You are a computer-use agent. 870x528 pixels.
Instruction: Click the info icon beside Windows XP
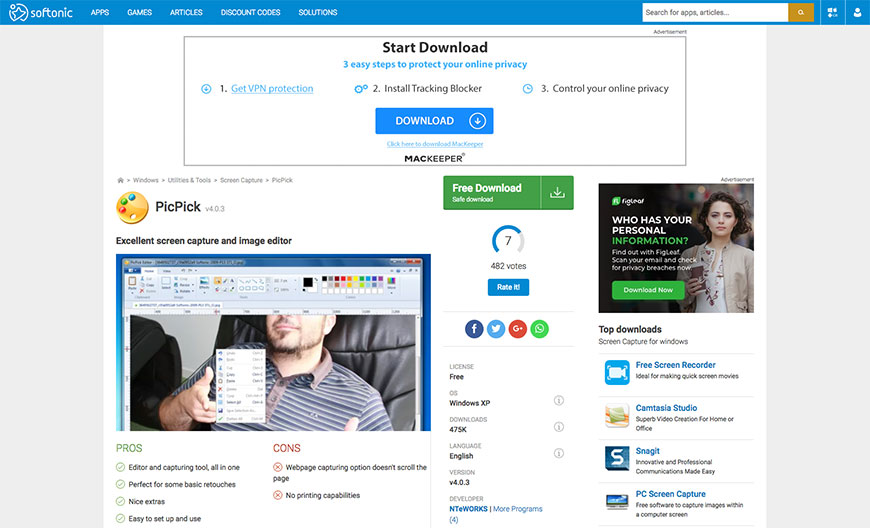click(559, 400)
